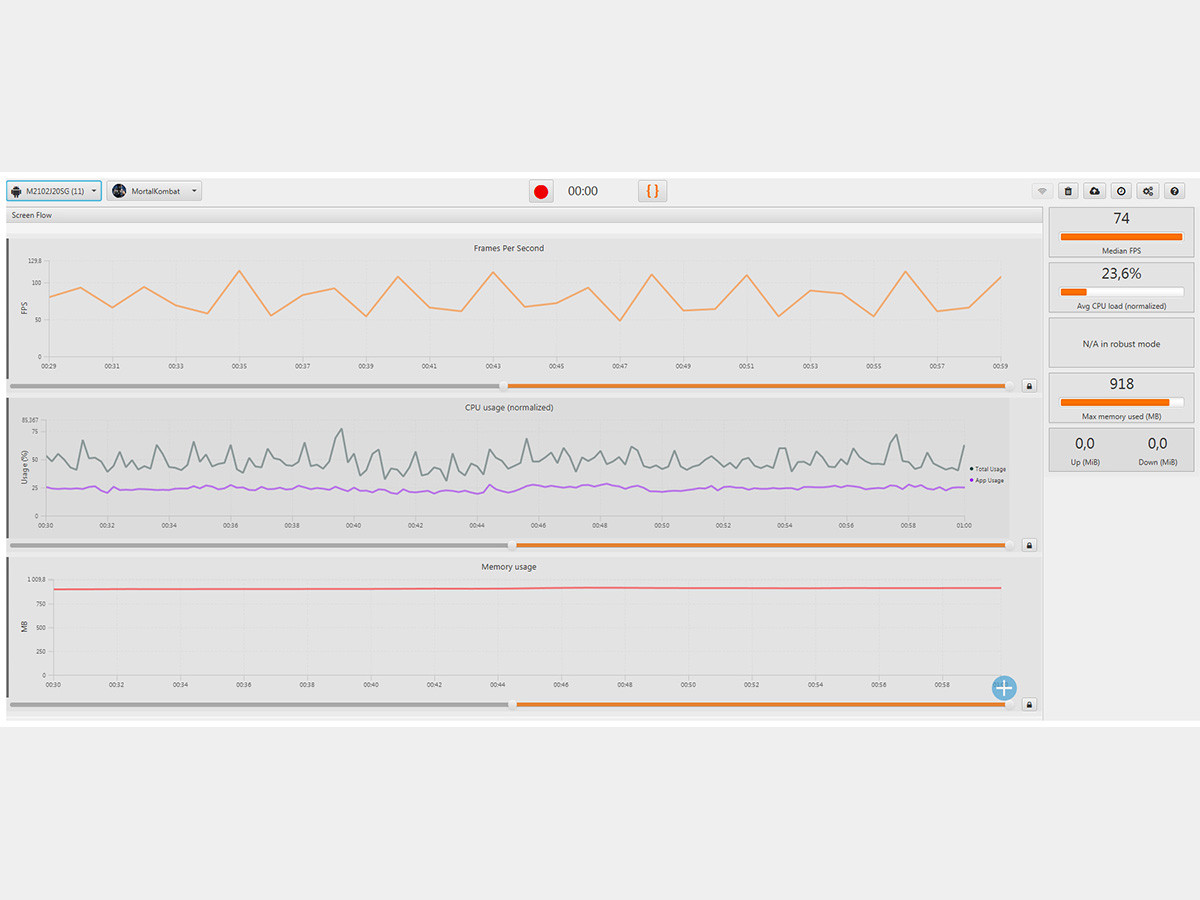The image size is (1200, 900).
Task: Click the trash can delete icon
Action: tap(1068, 191)
